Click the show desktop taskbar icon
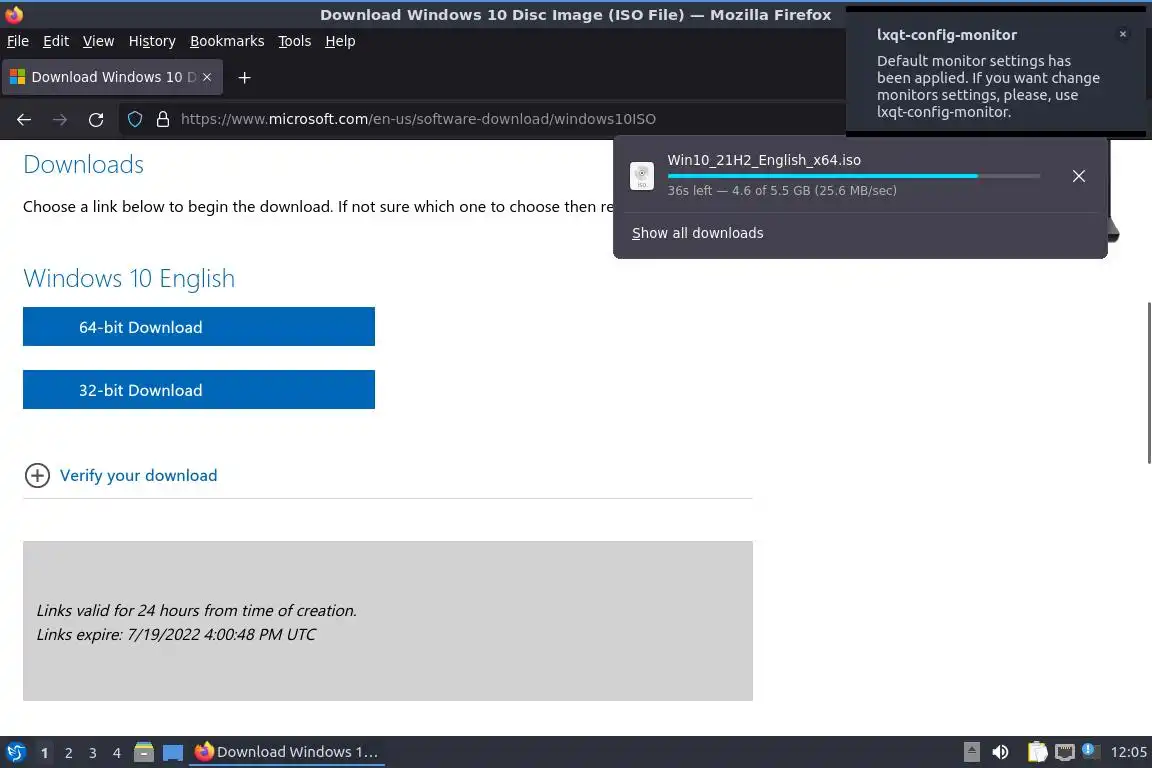The image size is (1152, 768). (173, 752)
